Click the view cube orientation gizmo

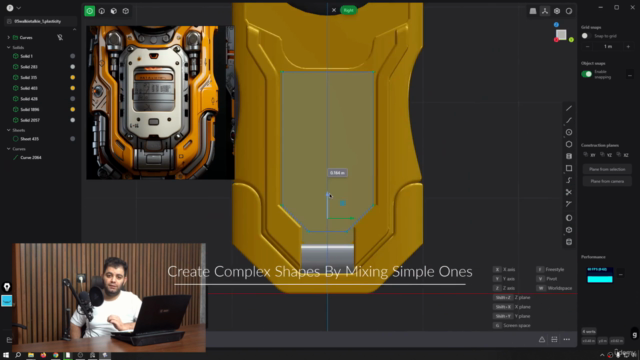[562, 35]
